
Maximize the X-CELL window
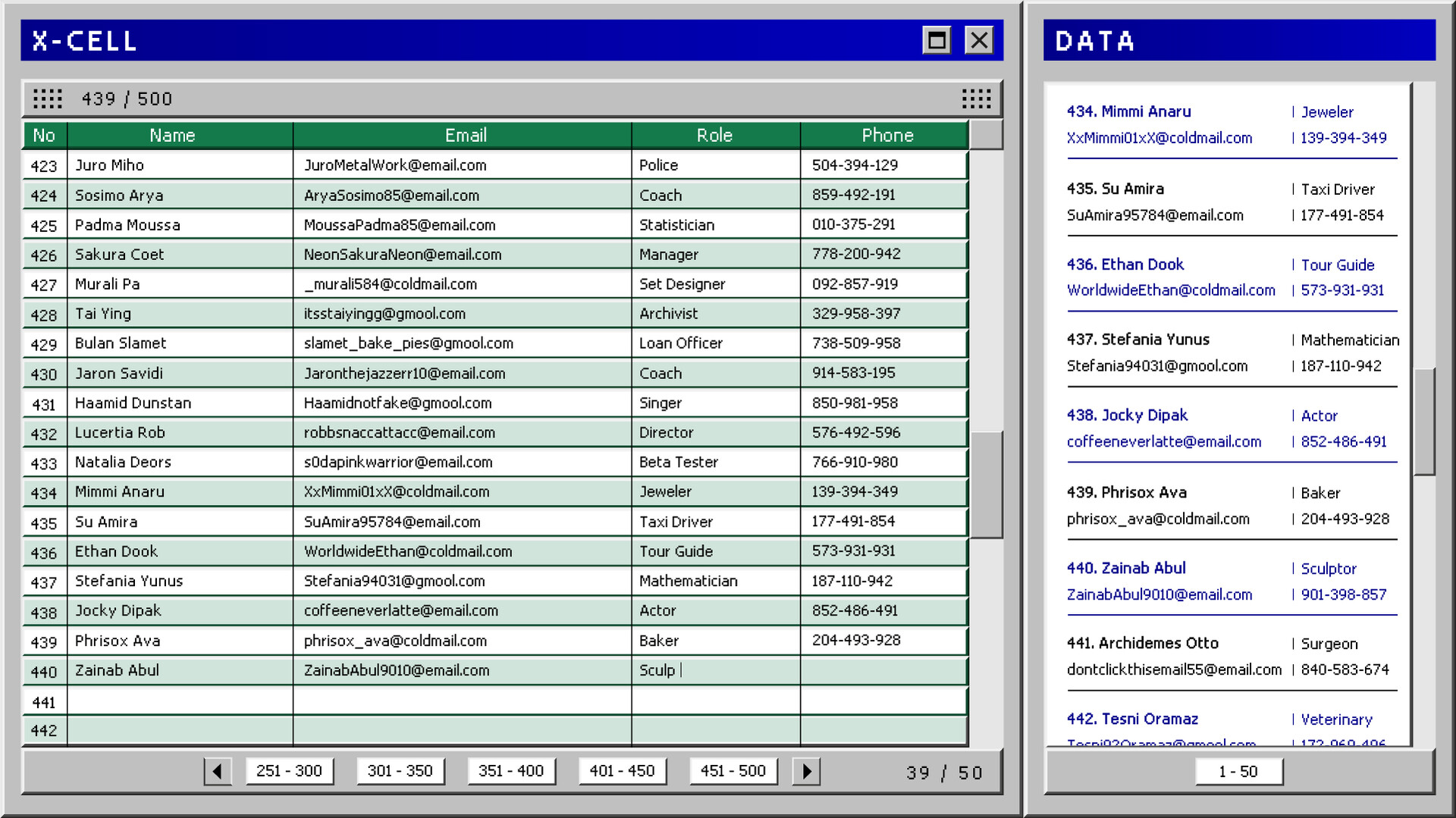[936, 39]
